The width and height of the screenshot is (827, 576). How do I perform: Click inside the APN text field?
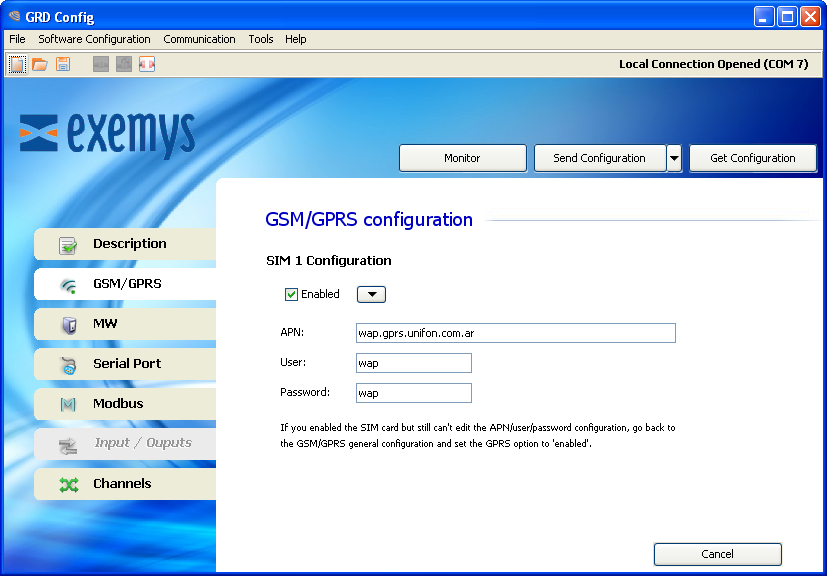coord(515,333)
